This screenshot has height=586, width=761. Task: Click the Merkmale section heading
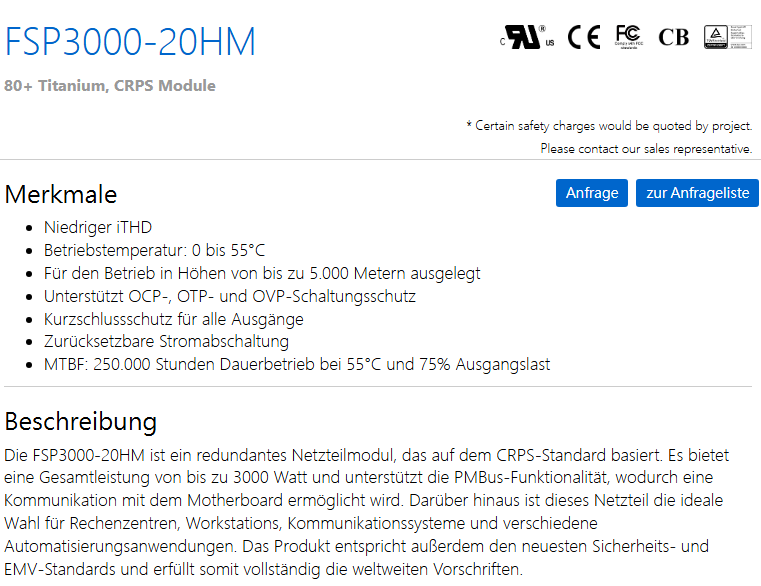pyautogui.click(x=61, y=194)
